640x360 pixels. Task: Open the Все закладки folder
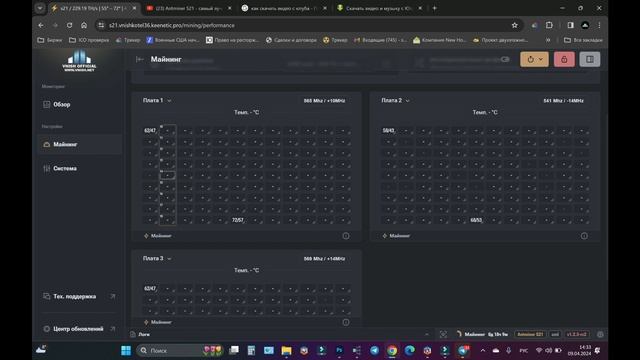click(x=583, y=40)
